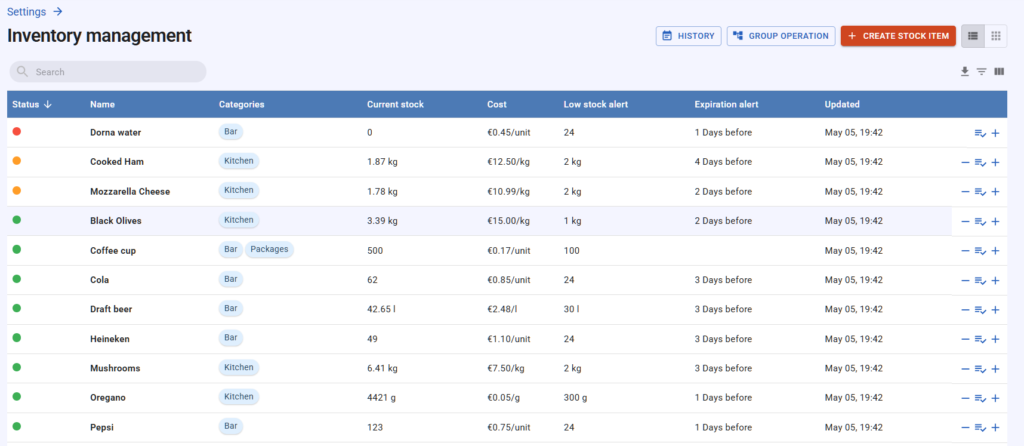Viewport: 1024px width, 446px height.
Task: Open stock check for Coffee cup
Action: [980, 251]
